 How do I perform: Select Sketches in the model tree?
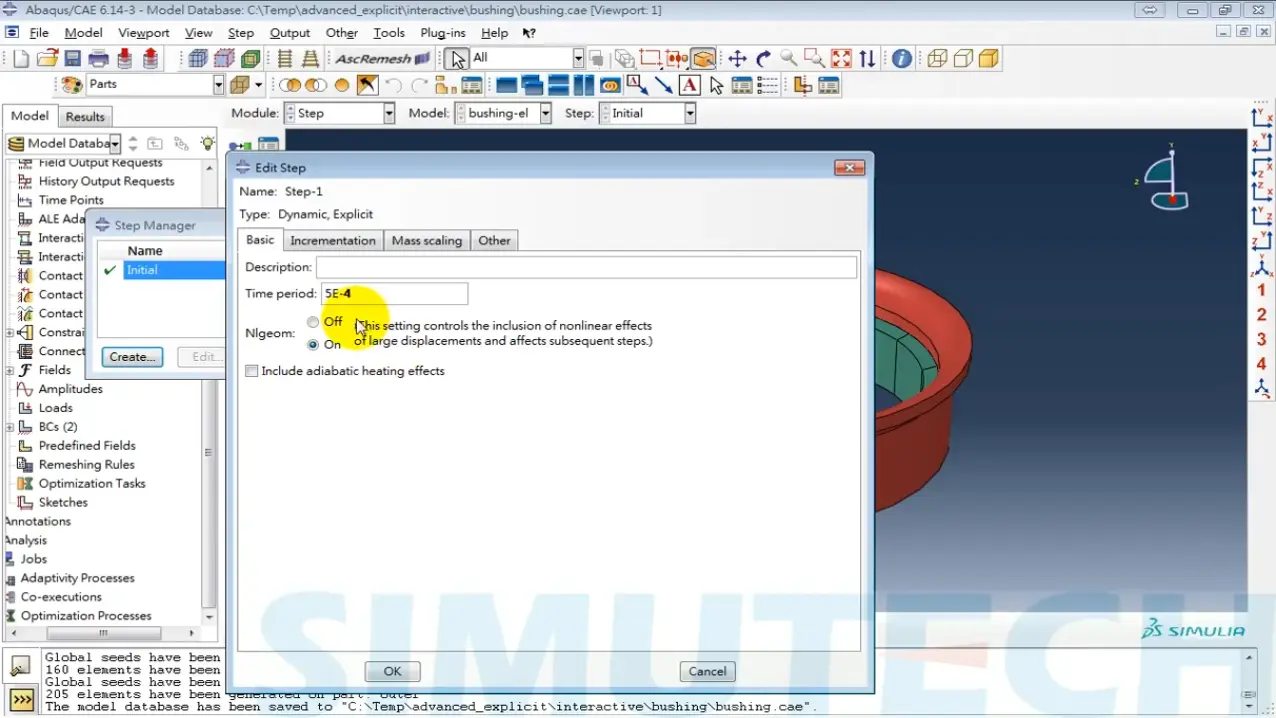pyautogui.click(x=62, y=503)
